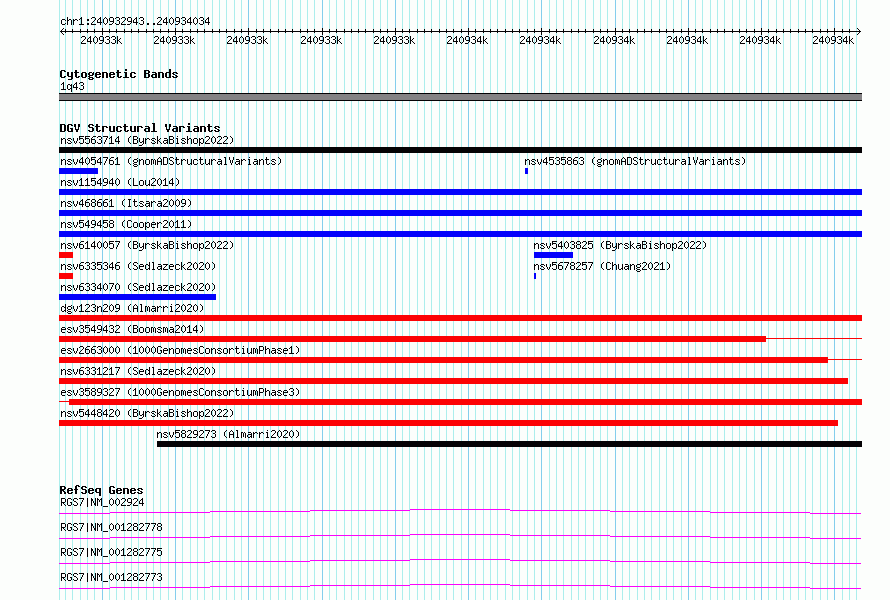Open nsv5403825 (ByrskaBishop2022) label
This screenshot has height=600, width=890.
[620, 245]
